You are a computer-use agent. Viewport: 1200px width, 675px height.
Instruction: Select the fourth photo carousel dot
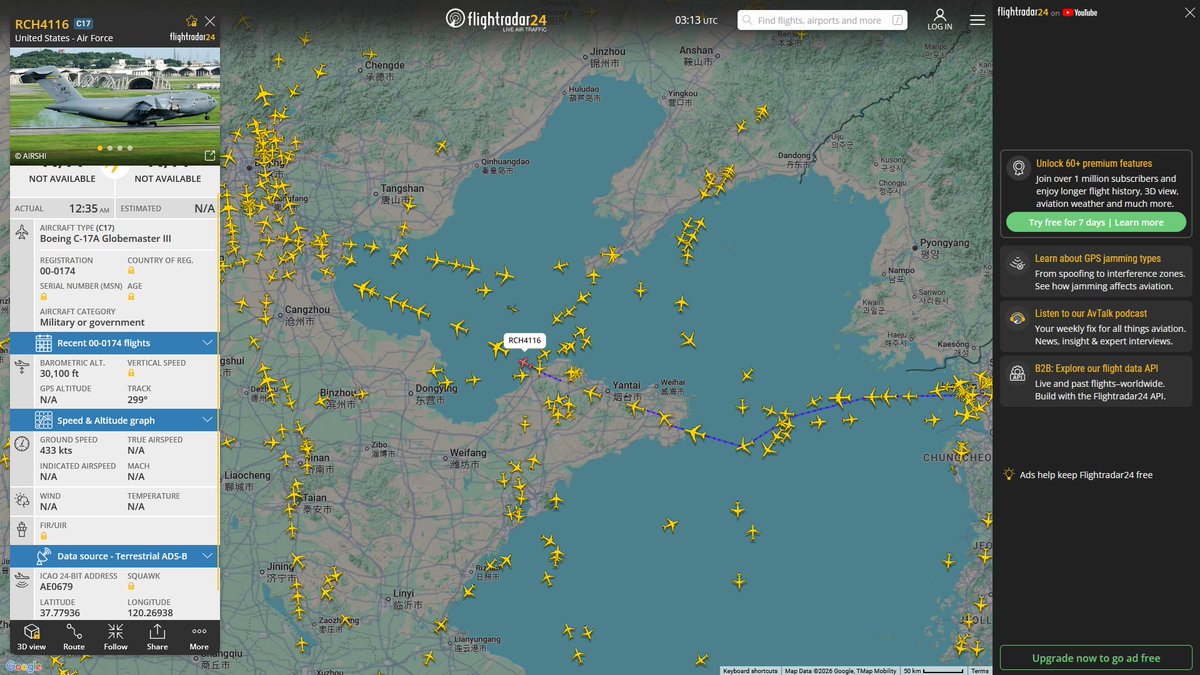128,148
